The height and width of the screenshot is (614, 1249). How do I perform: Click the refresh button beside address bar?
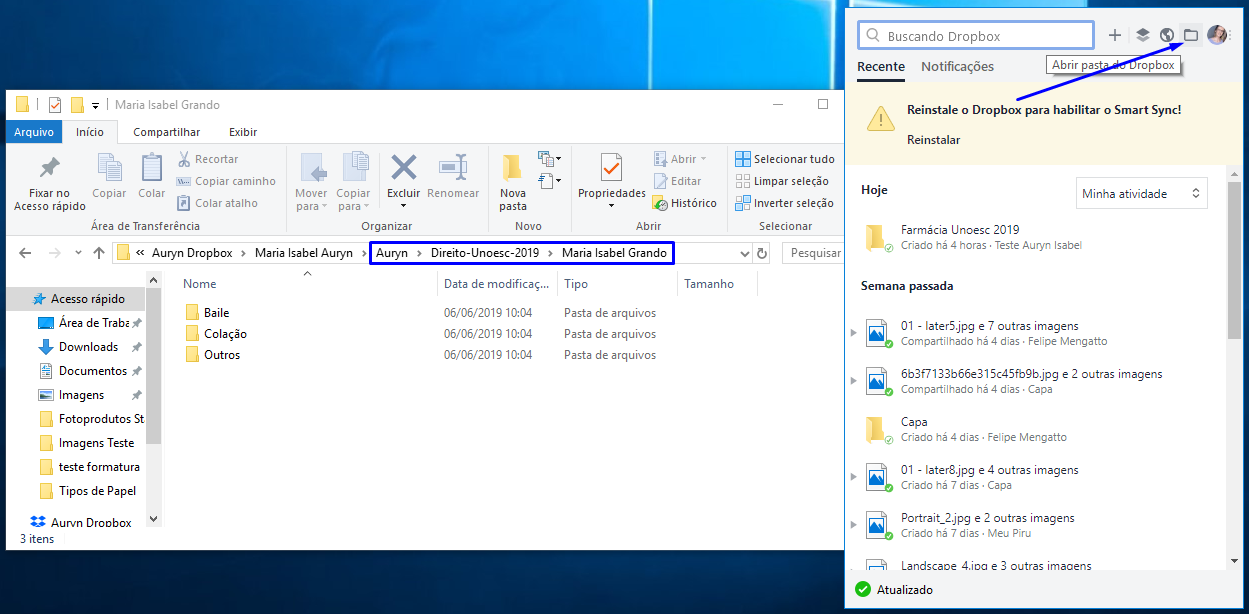[x=763, y=253]
